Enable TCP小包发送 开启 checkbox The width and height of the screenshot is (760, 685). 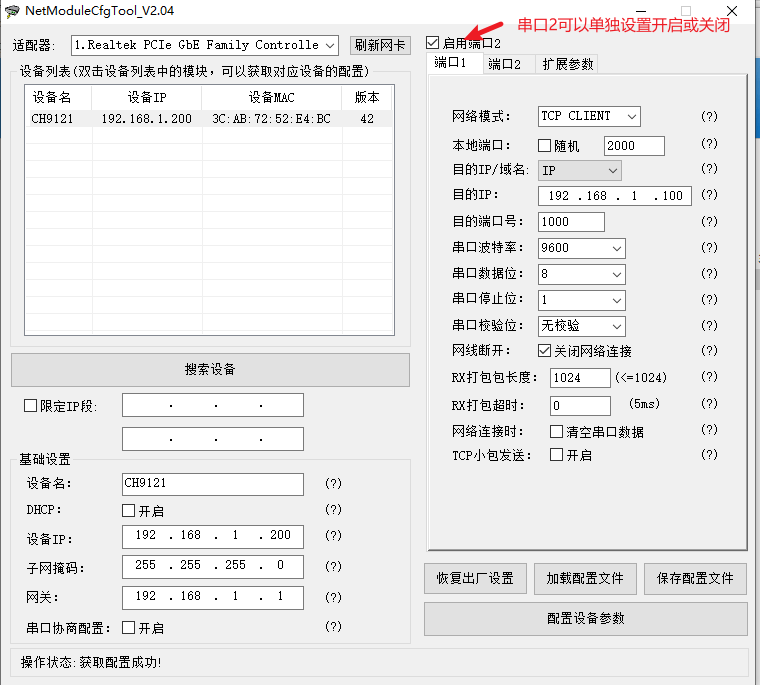(x=556, y=455)
